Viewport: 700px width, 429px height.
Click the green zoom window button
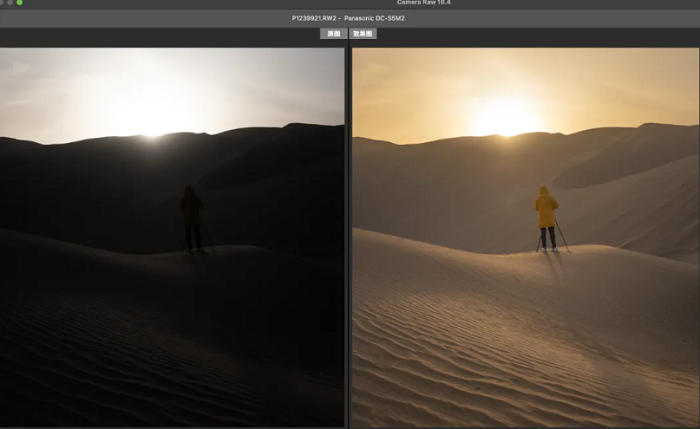(19, 2)
